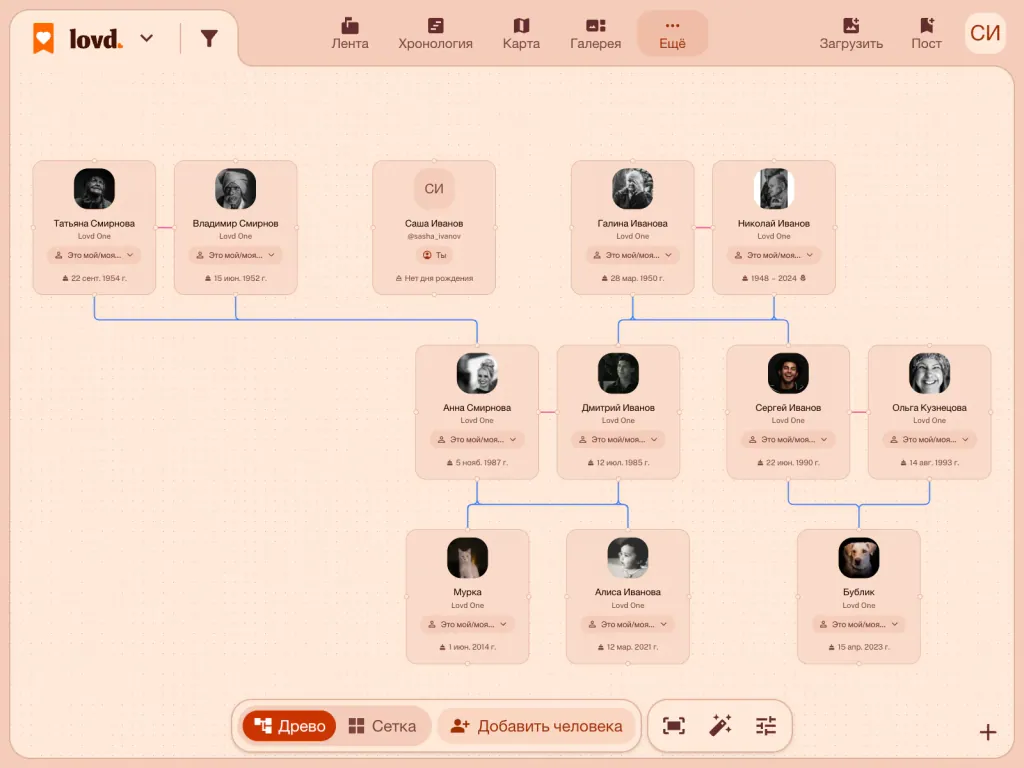Click Саша Иванов's СИ avatar in tree
This screenshot has height=768, width=1024.
(x=434, y=189)
